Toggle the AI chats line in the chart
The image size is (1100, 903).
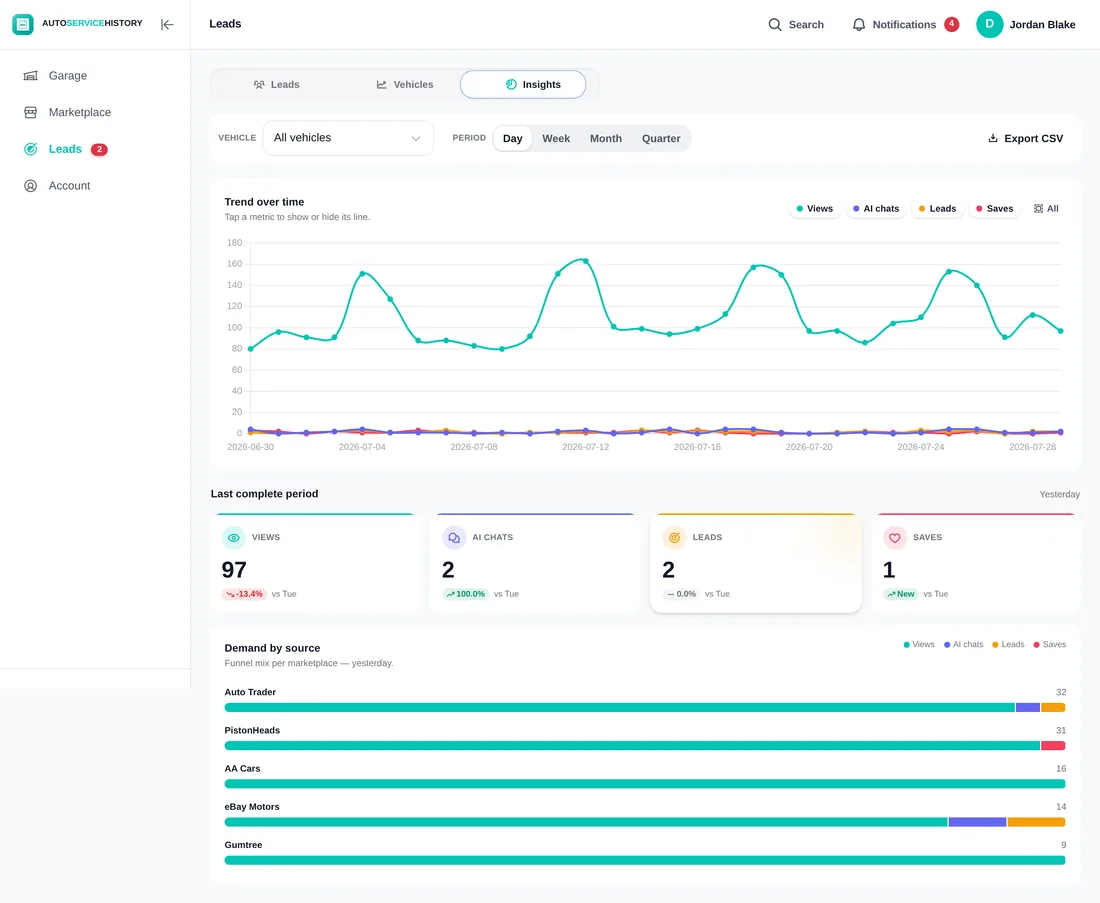[x=876, y=208]
